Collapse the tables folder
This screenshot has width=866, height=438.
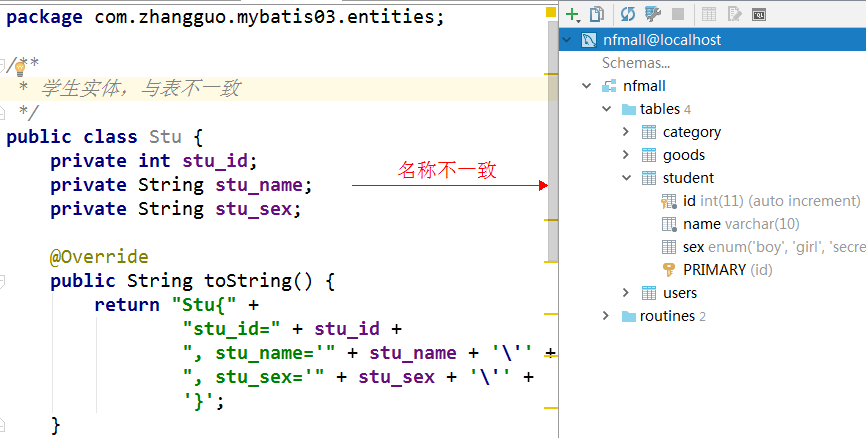tap(606, 109)
